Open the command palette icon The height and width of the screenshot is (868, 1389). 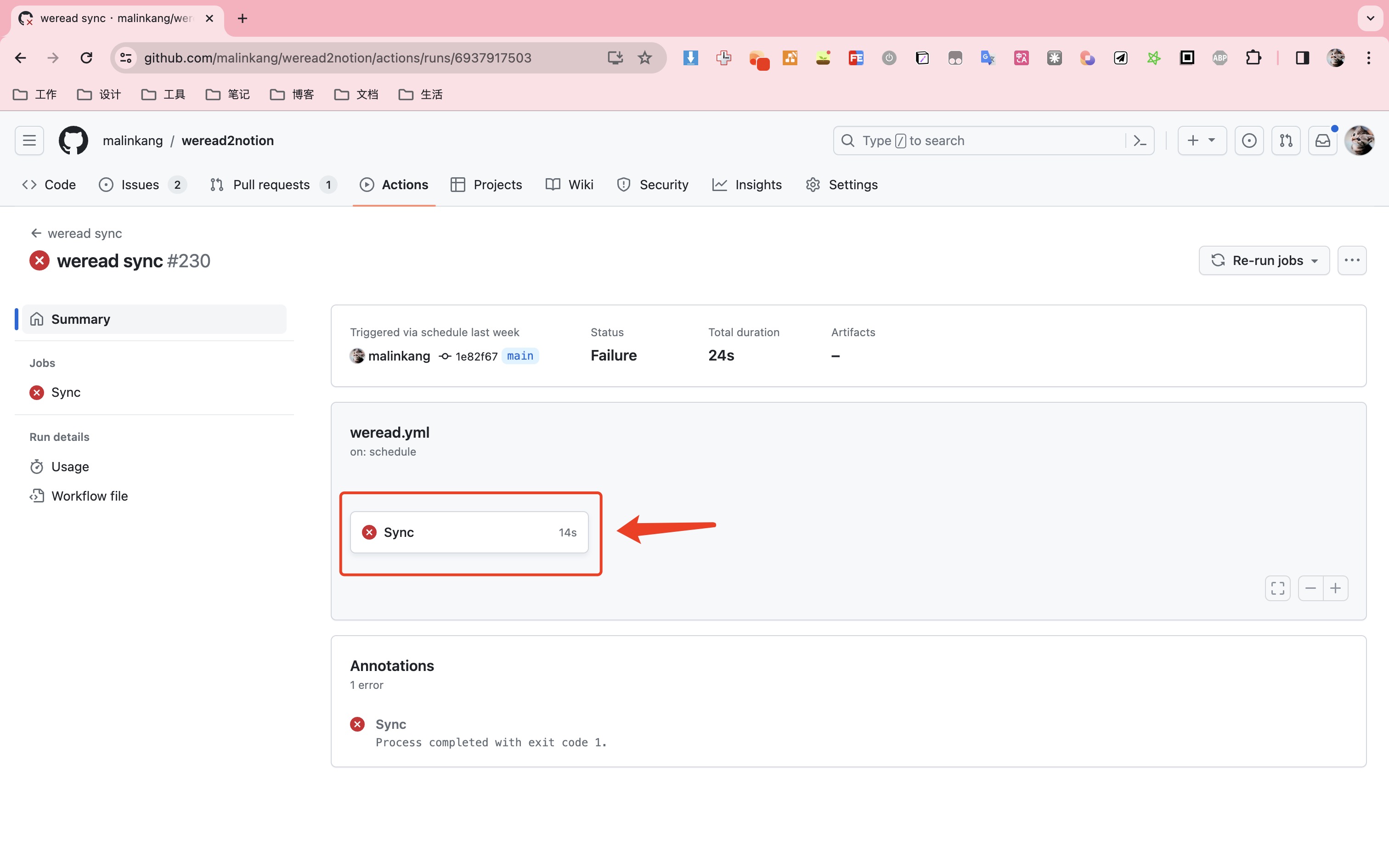click(1140, 141)
